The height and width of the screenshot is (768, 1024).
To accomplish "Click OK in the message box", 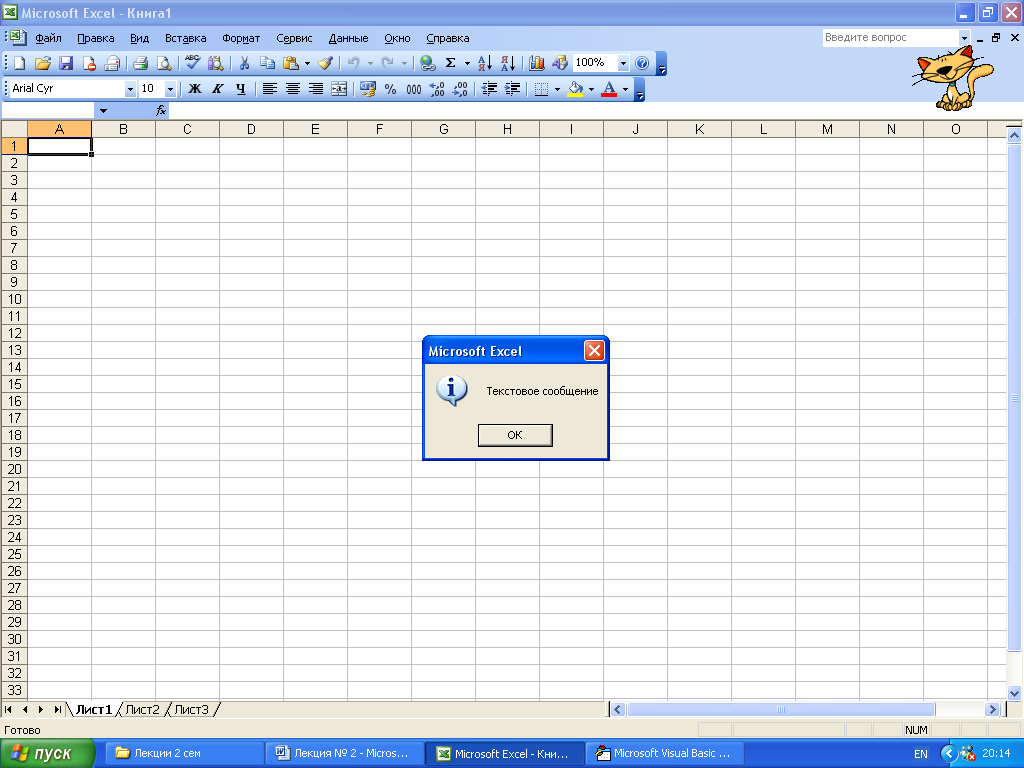I will coord(515,435).
